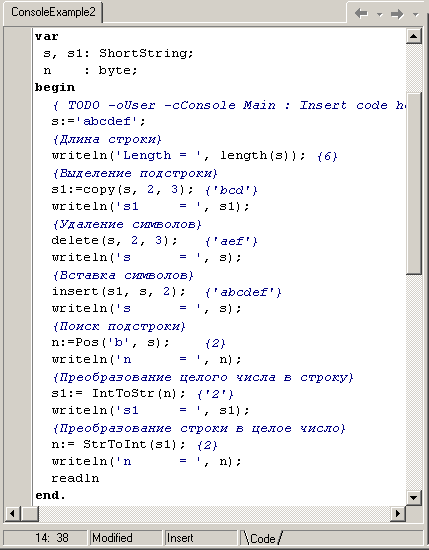This screenshot has height=550, width=429.
Task: Click the line 's, s1: ShortString;'
Action: click(118, 54)
